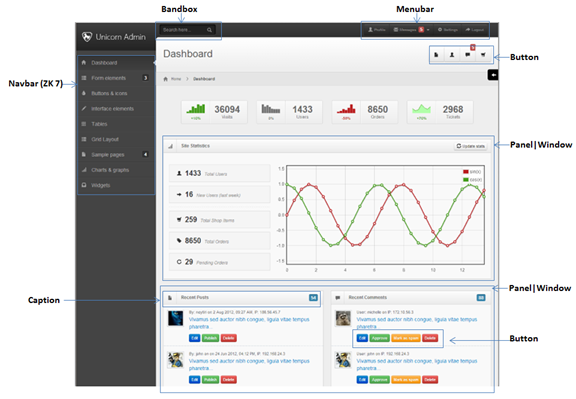Click the black arrow tab on right edge
The width and height of the screenshot is (576, 399).
click(x=493, y=75)
